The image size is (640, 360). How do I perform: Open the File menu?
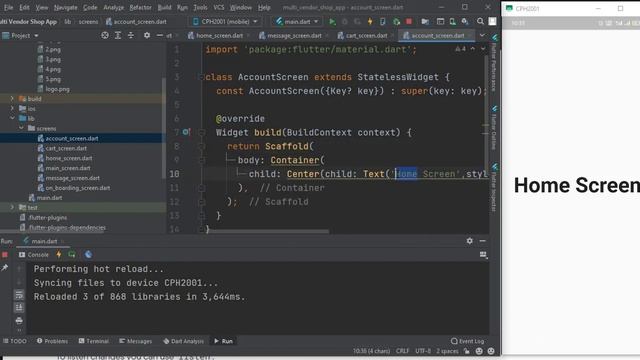pyautogui.click(x=8, y=7)
